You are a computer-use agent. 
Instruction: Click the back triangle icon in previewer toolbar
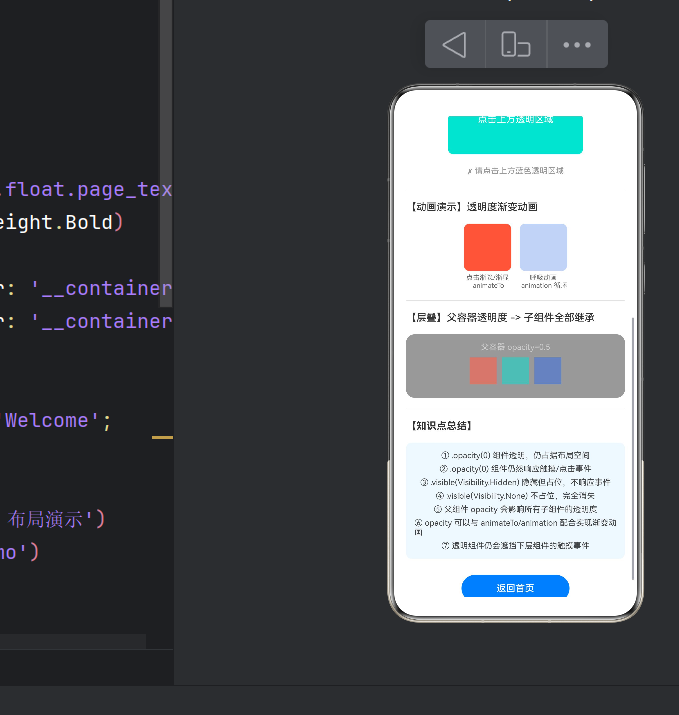pyautogui.click(x=455, y=44)
